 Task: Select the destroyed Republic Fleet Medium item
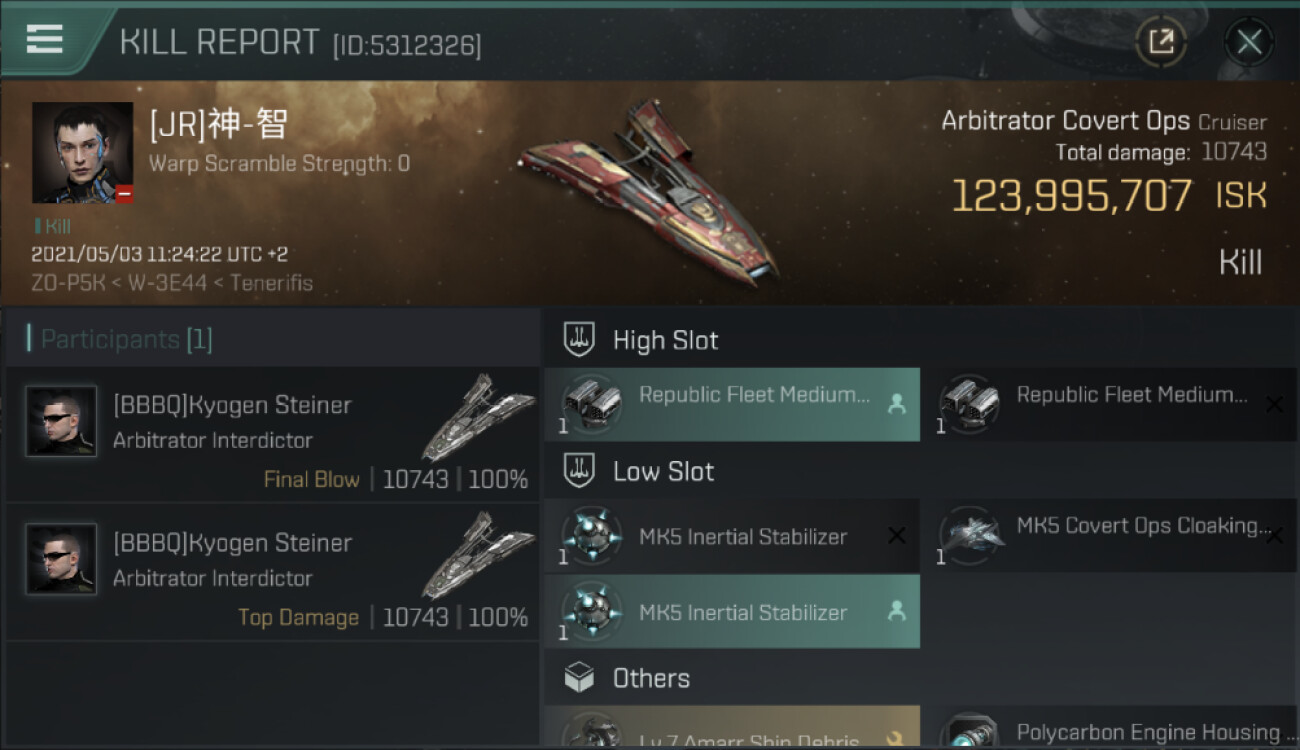point(1110,404)
